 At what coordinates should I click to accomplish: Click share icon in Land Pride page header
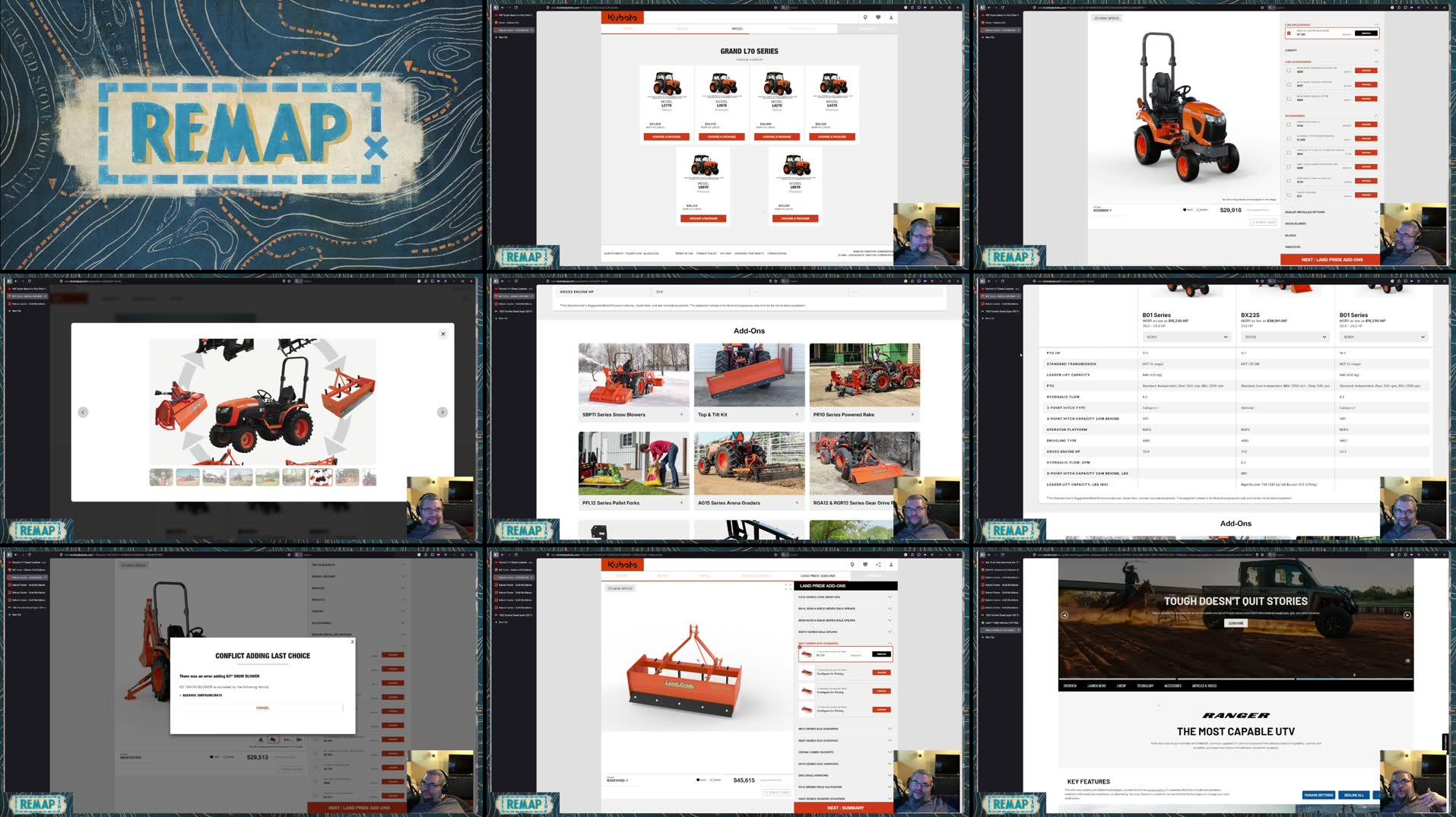pos(878,565)
